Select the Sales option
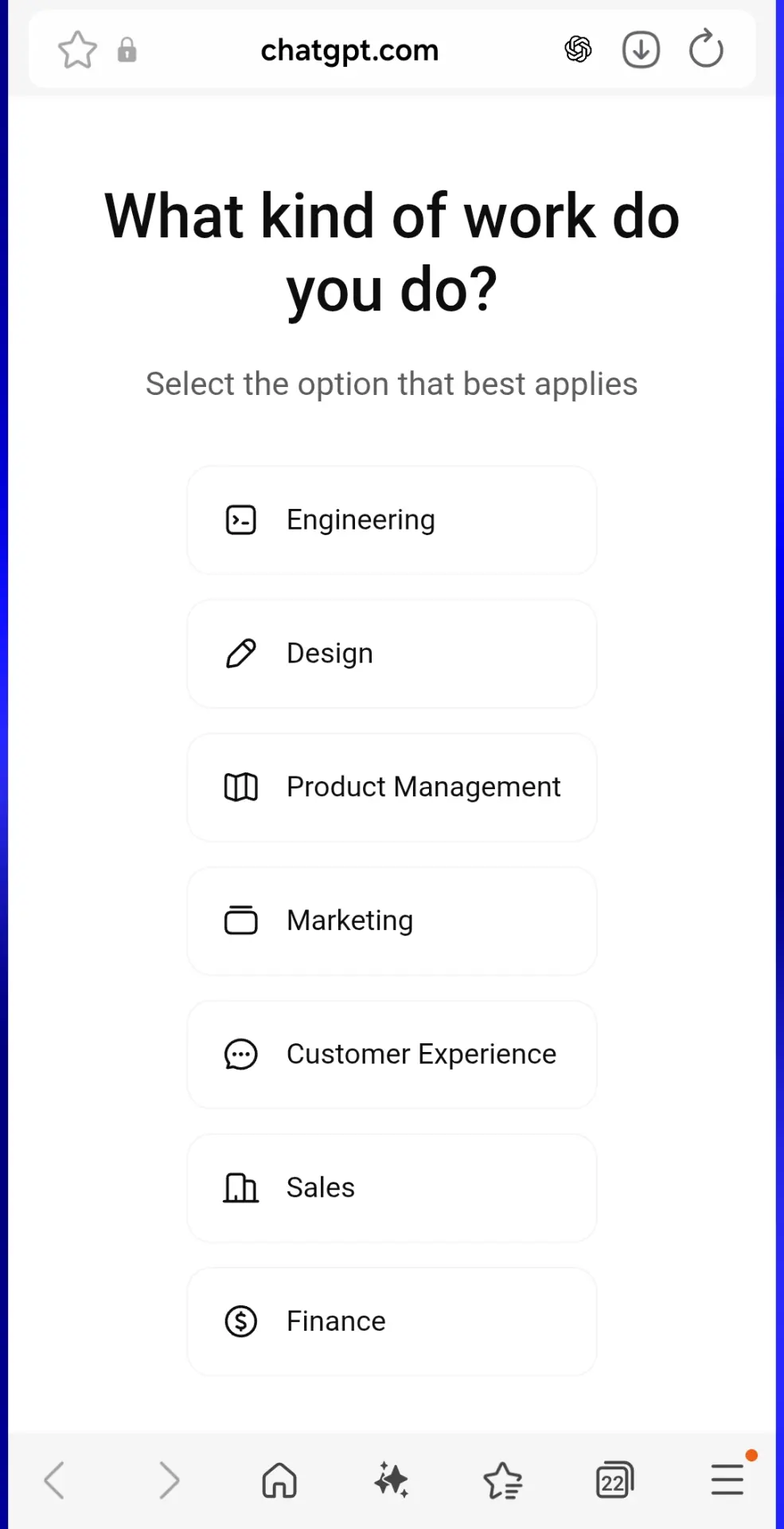This screenshot has width=784, height=1529. click(x=392, y=1188)
